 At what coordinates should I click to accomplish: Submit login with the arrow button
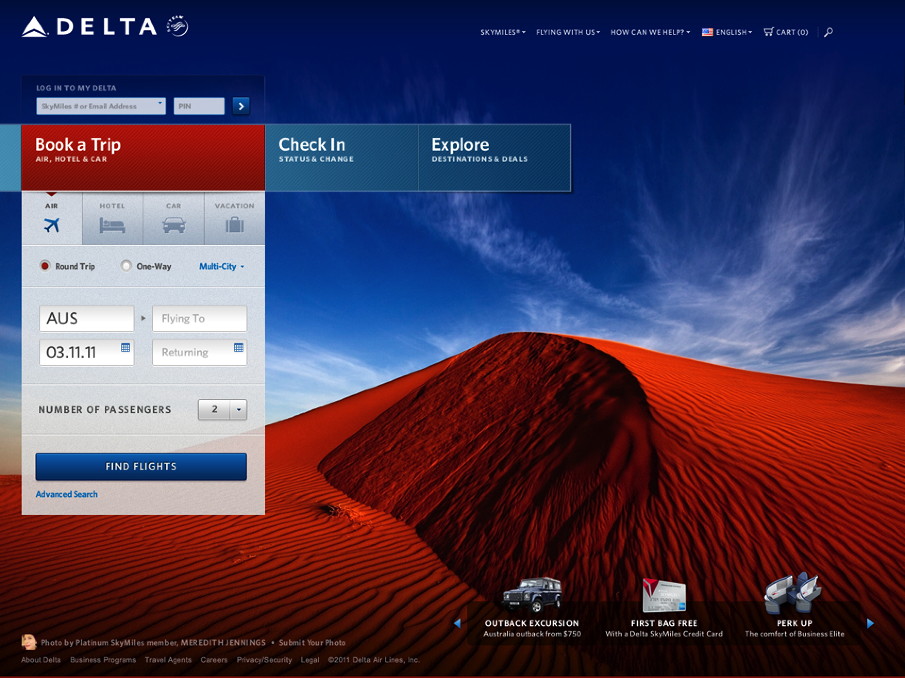tap(241, 106)
